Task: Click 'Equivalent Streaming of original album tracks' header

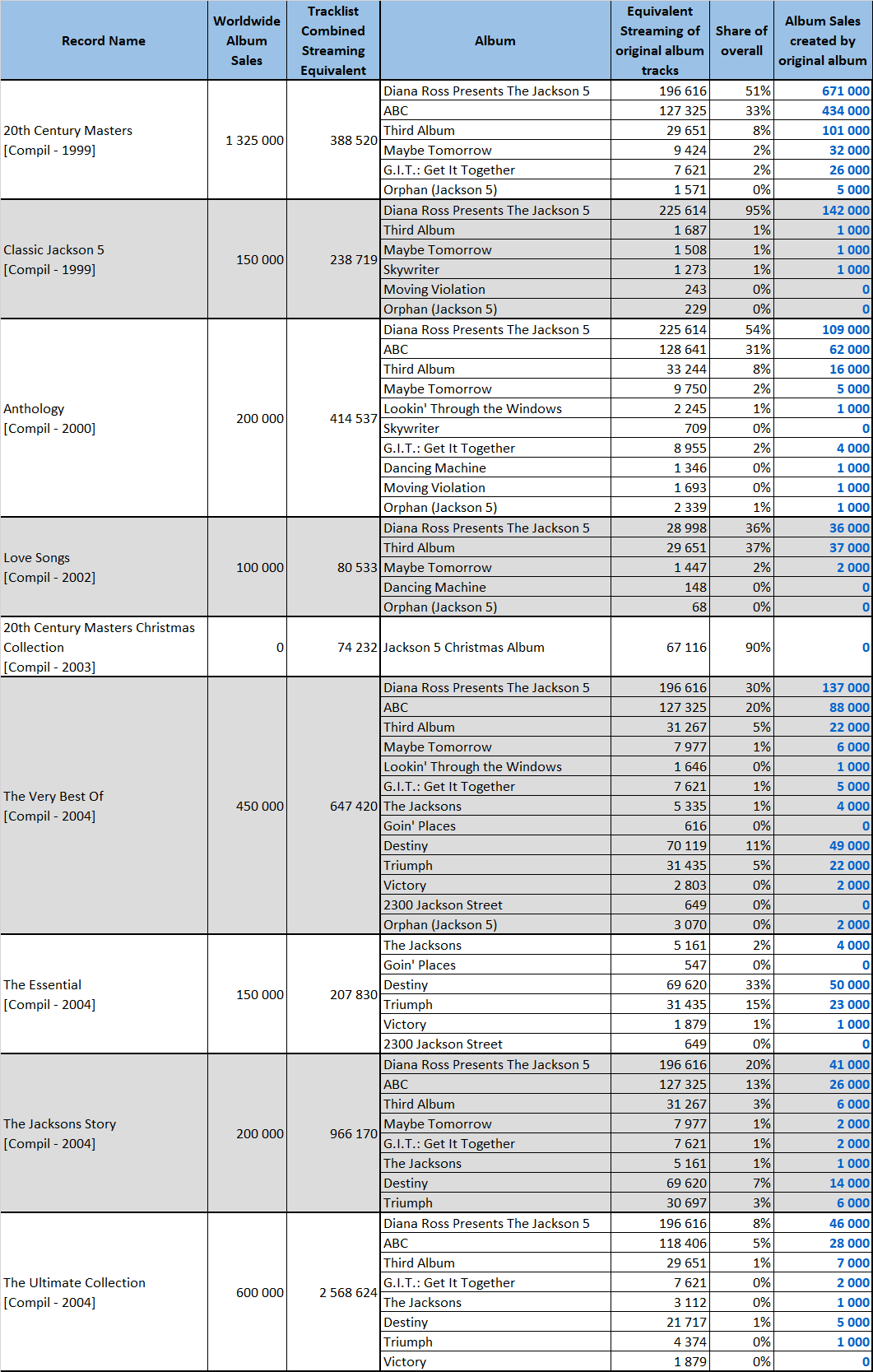Action: pyautogui.click(x=660, y=40)
